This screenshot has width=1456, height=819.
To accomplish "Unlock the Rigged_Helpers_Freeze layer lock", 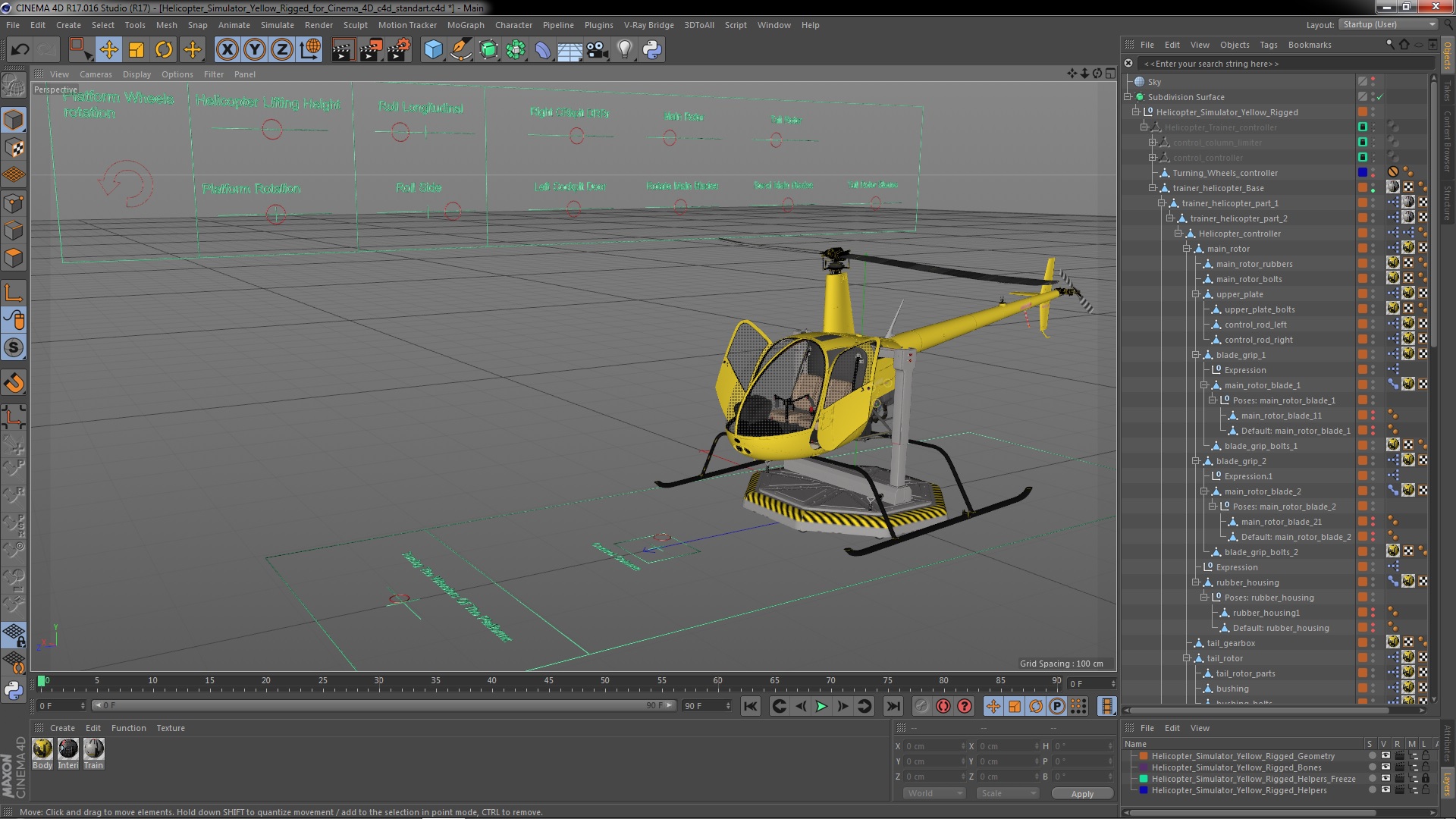I will [1426, 779].
